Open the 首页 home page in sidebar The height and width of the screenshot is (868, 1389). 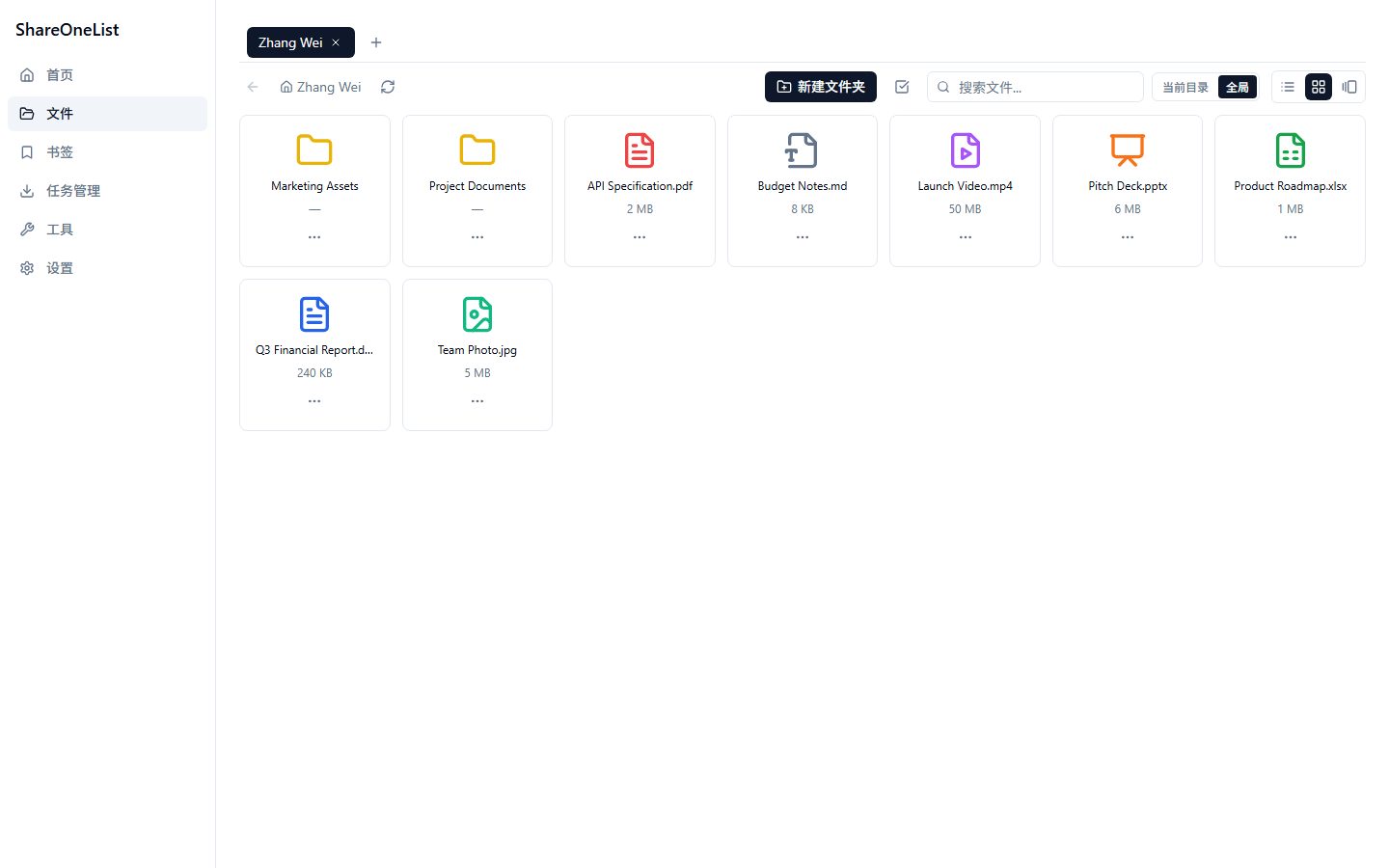pos(107,75)
